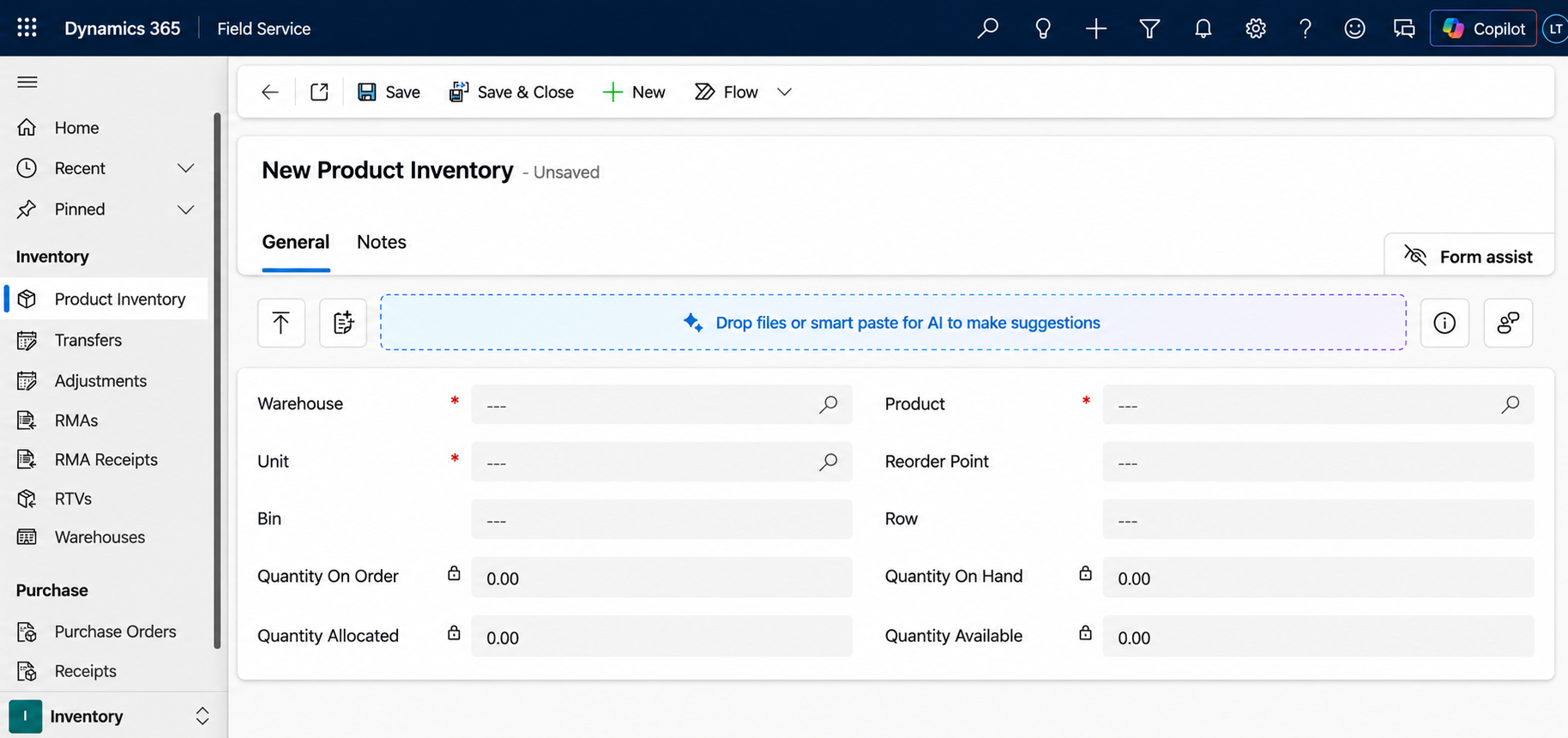Open Warehouse lookup search
Screen dimensions: 1568x738
(828, 404)
